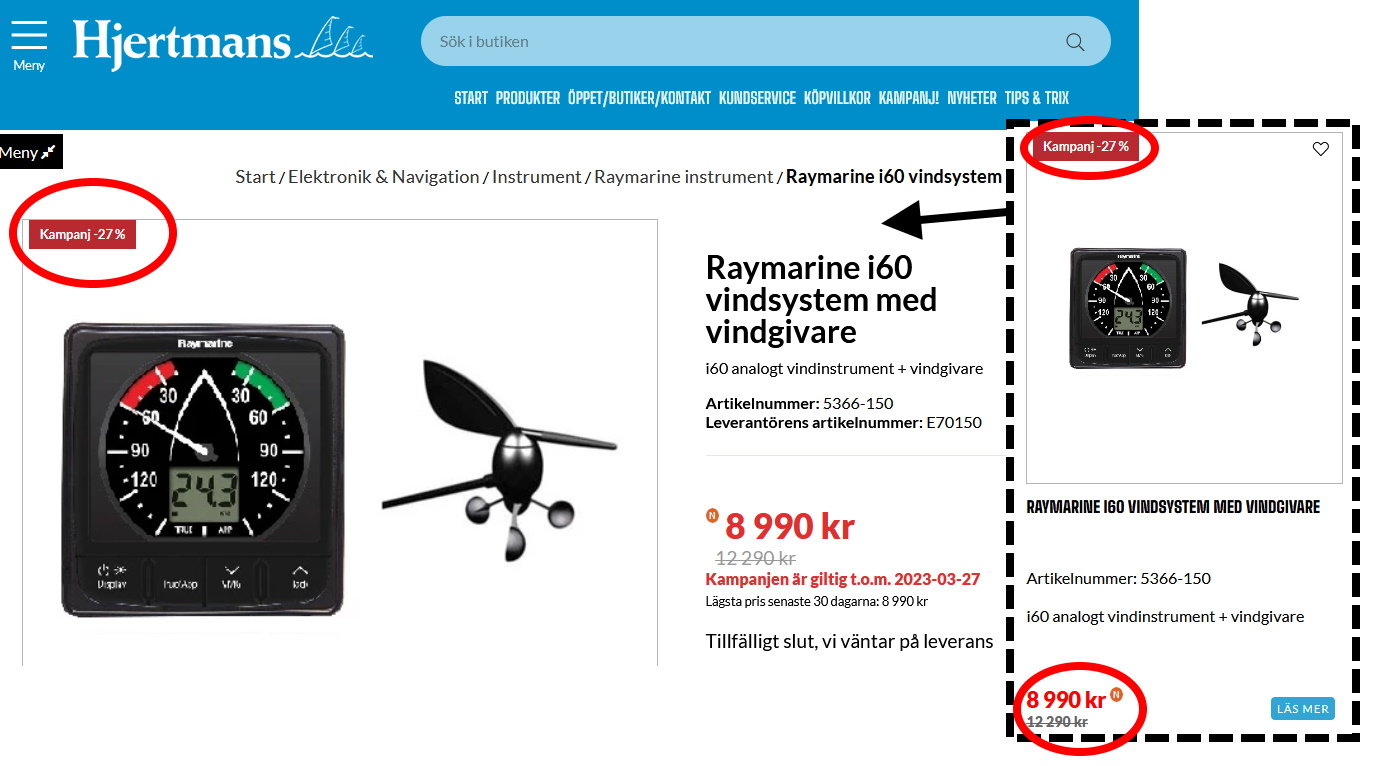
Task: Collapse the black Meny arrows button
Action: [30, 152]
